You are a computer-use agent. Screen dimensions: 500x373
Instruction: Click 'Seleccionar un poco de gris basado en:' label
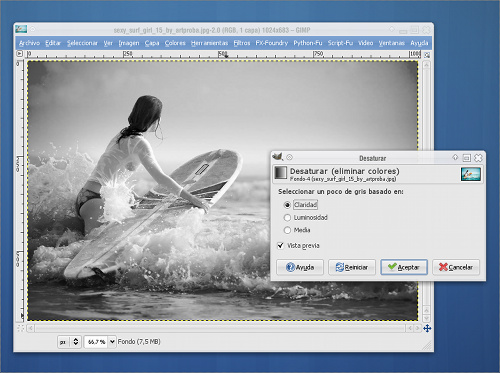(x=341, y=192)
